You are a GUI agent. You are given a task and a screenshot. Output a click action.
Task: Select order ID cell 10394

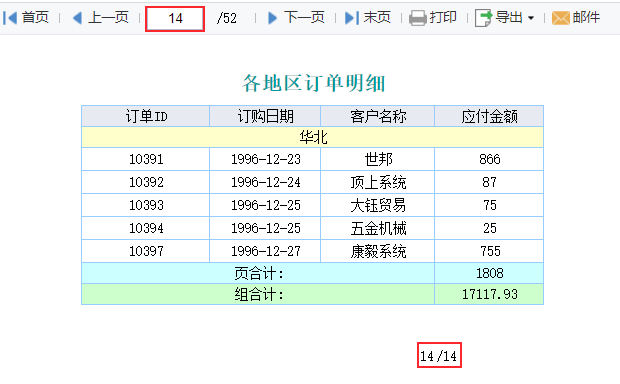click(x=146, y=228)
